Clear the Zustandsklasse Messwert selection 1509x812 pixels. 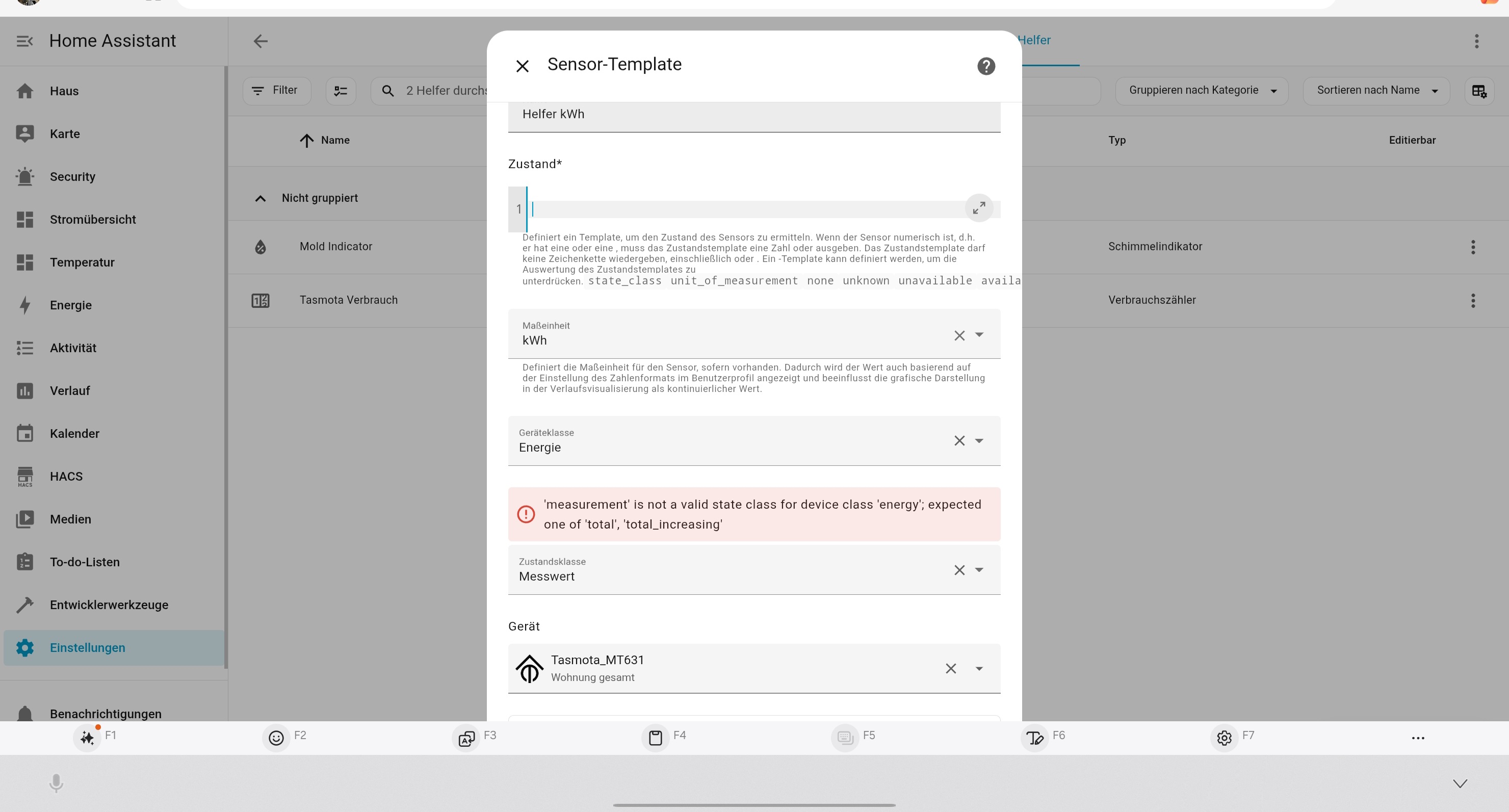[x=959, y=570]
